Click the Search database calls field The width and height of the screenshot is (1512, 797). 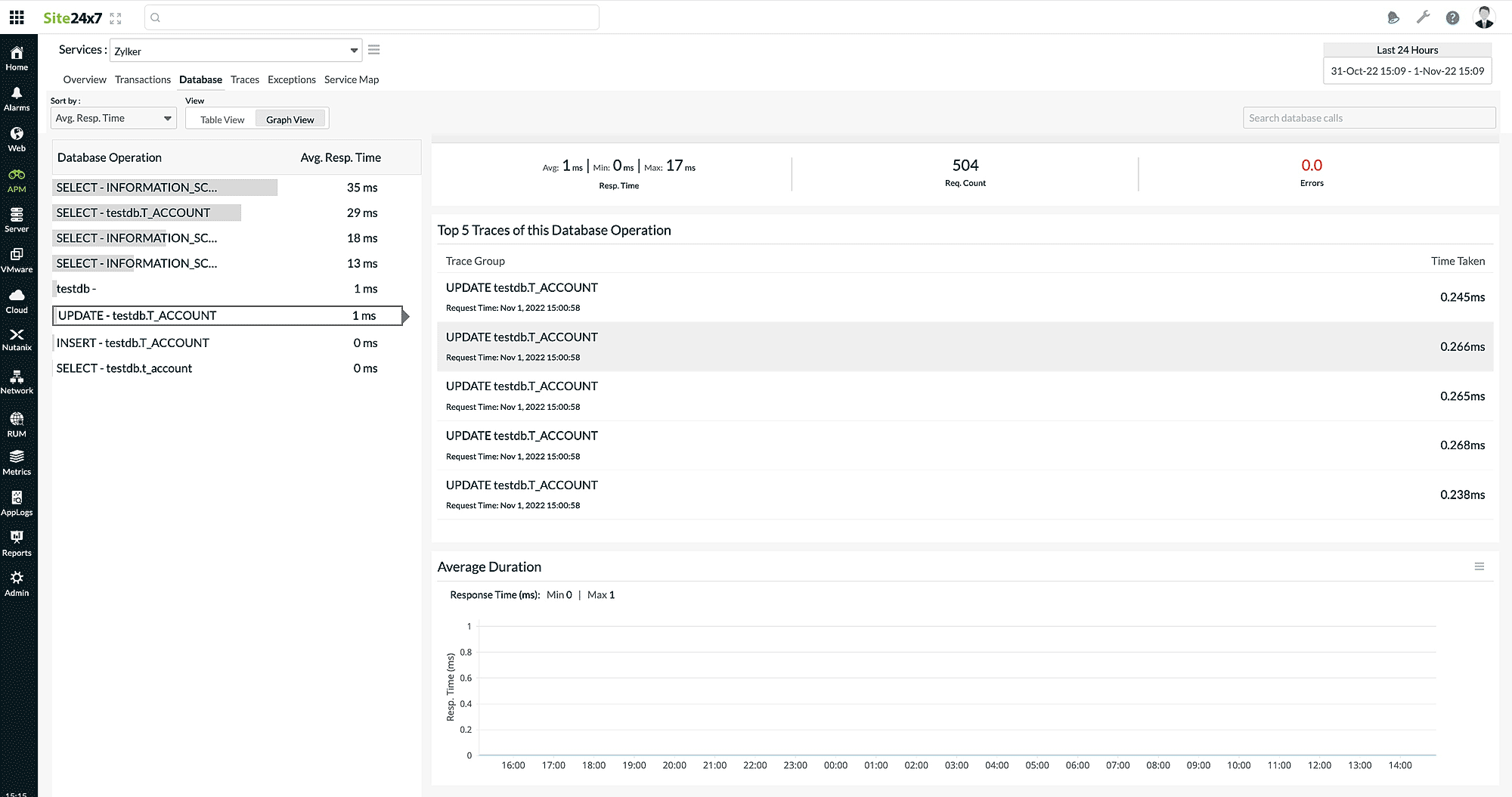click(1368, 118)
